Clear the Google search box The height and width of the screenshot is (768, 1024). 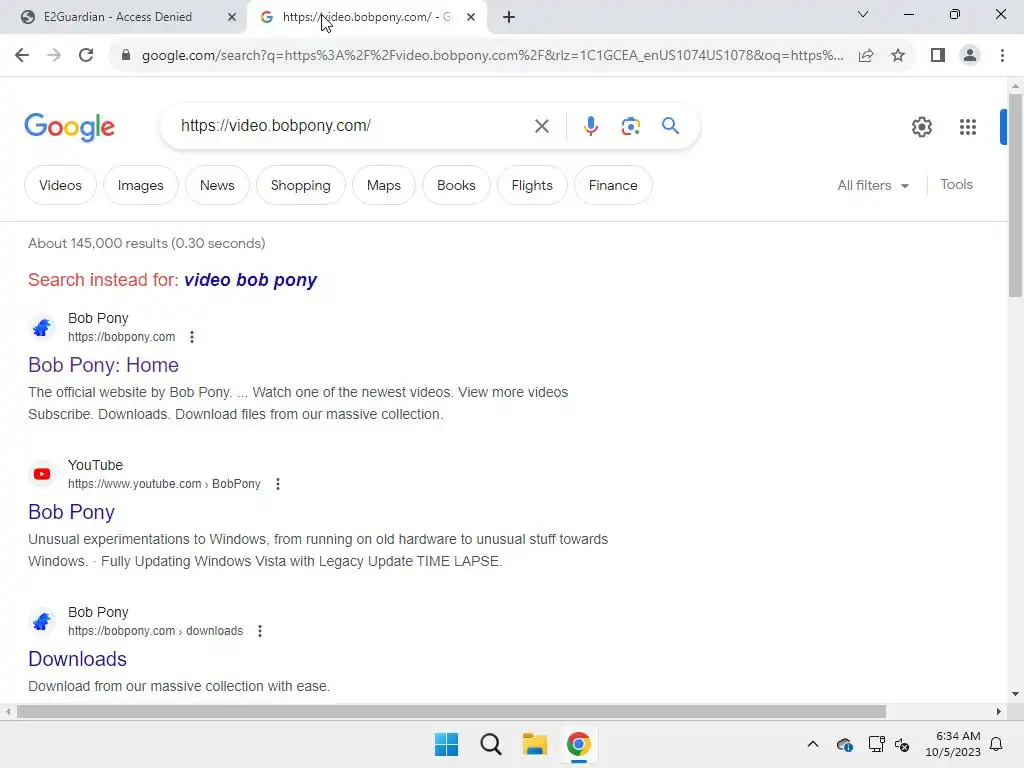(541, 126)
